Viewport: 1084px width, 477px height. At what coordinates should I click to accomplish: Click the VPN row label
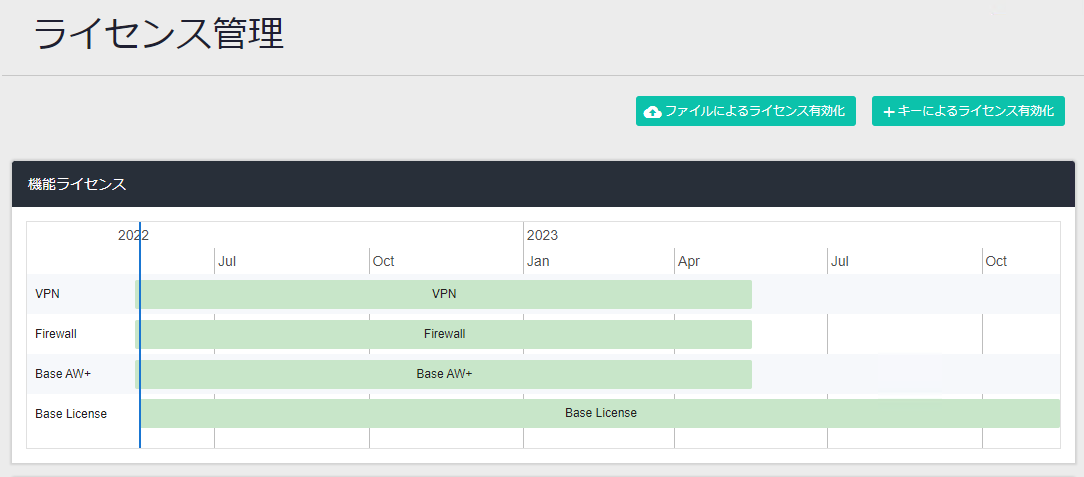47,294
